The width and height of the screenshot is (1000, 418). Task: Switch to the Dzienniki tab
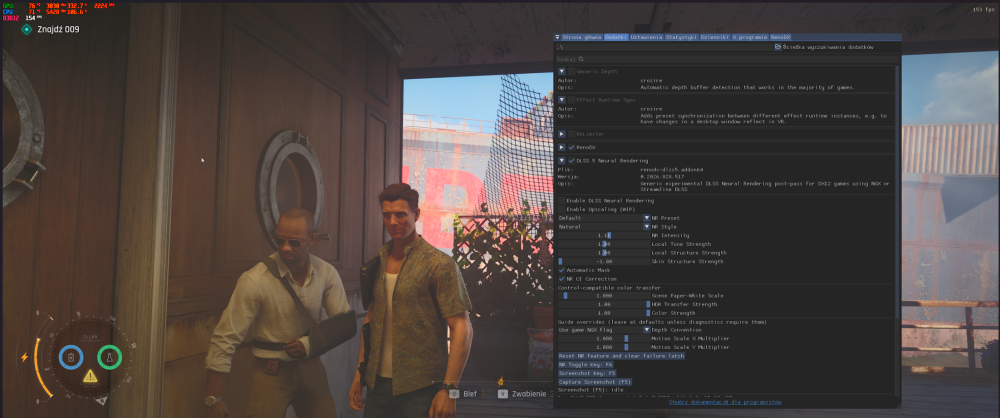click(715, 38)
